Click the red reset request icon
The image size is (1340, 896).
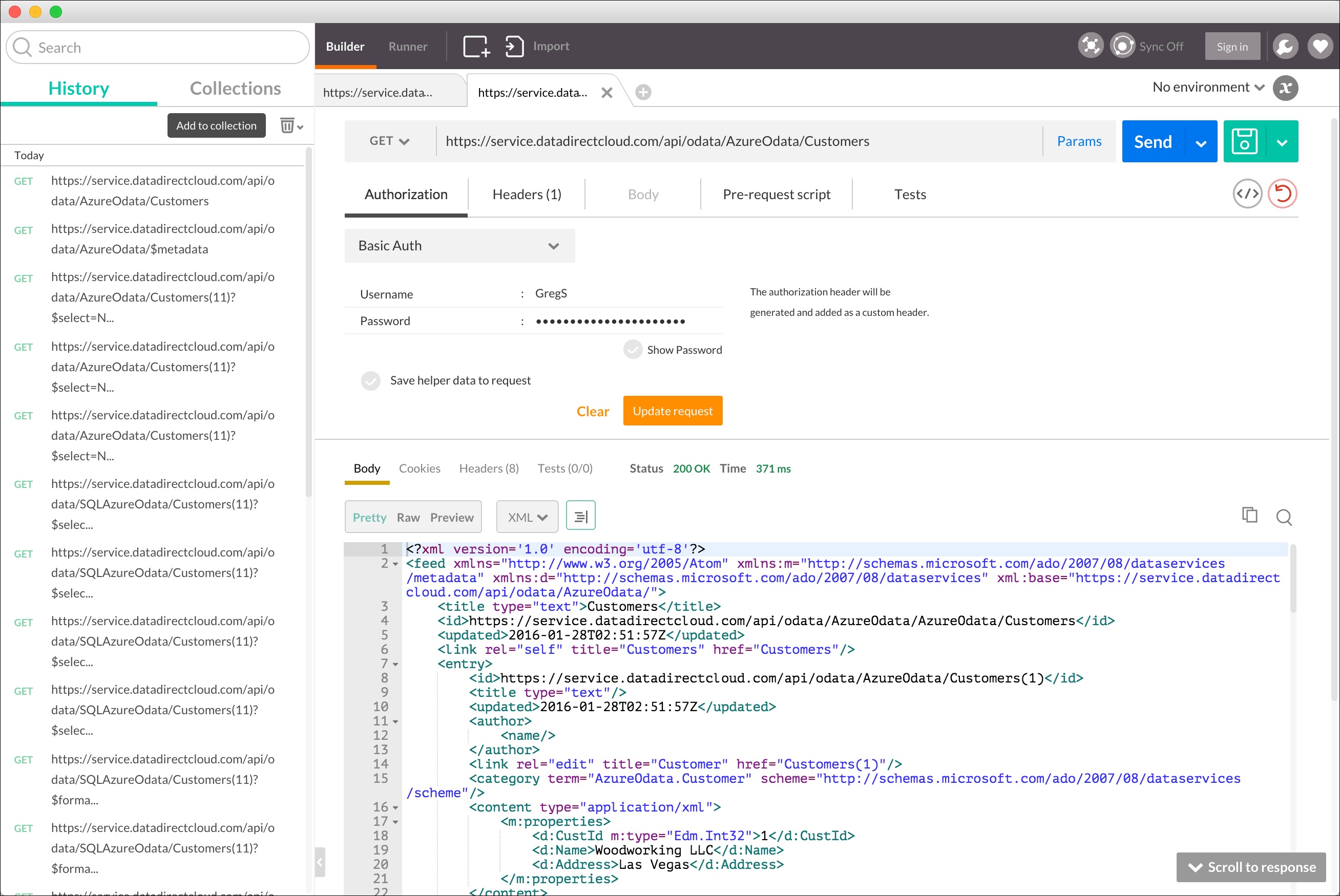(1282, 194)
